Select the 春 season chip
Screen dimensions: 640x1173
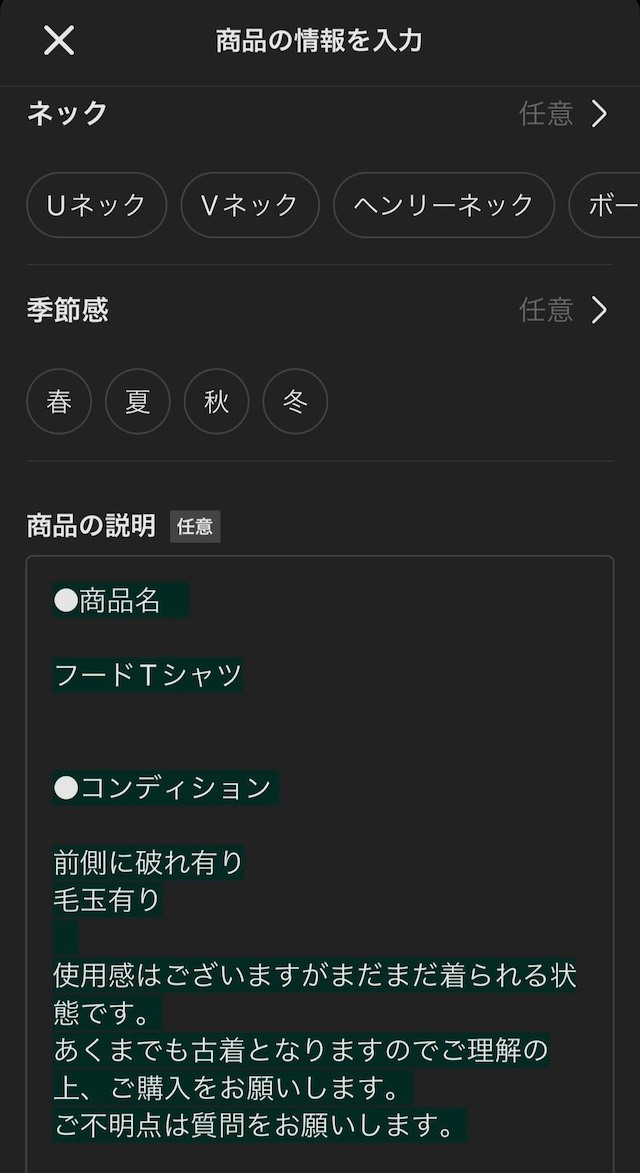tap(58, 401)
